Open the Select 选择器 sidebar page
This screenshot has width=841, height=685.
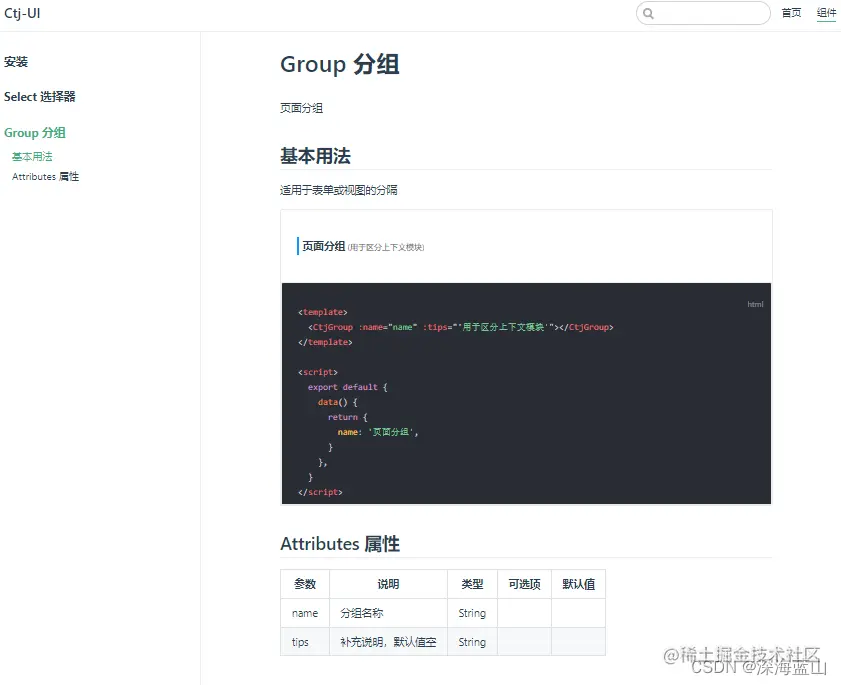pyautogui.click(x=40, y=97)
